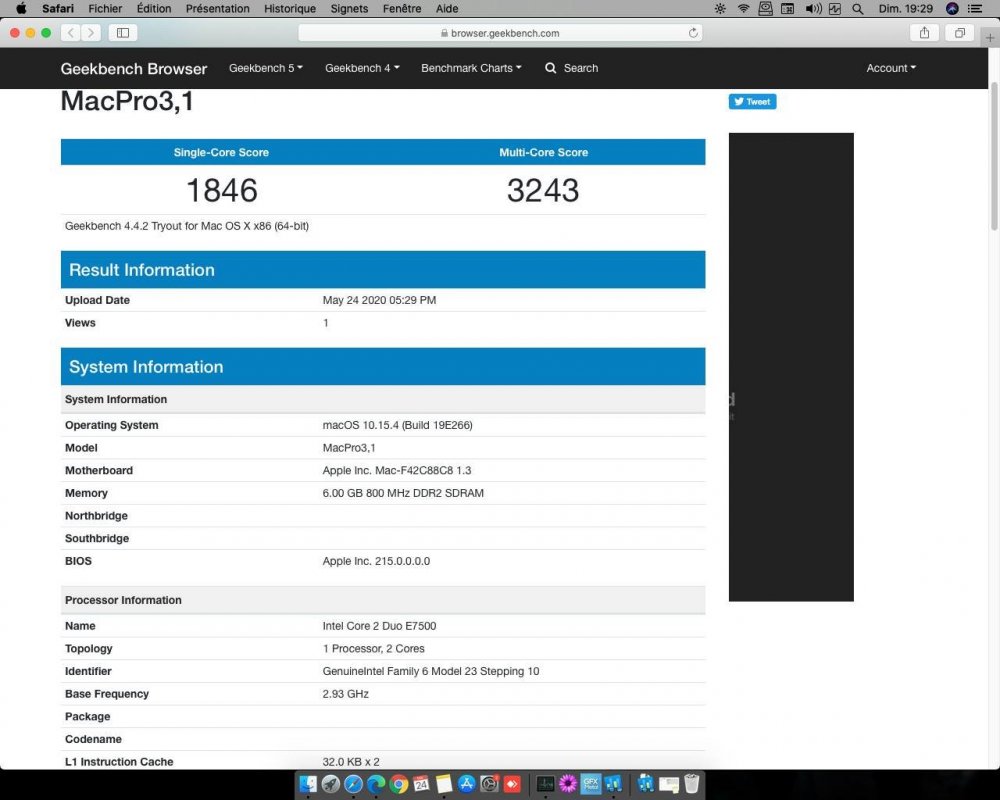Go to Geekbench Browser home link
The height and width of the screenshot is (800, 1000).
tap(133, 68)
